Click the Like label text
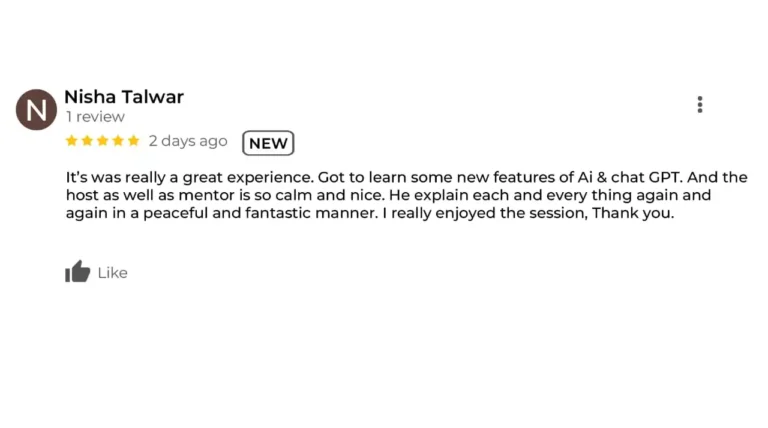 [113, 273]
